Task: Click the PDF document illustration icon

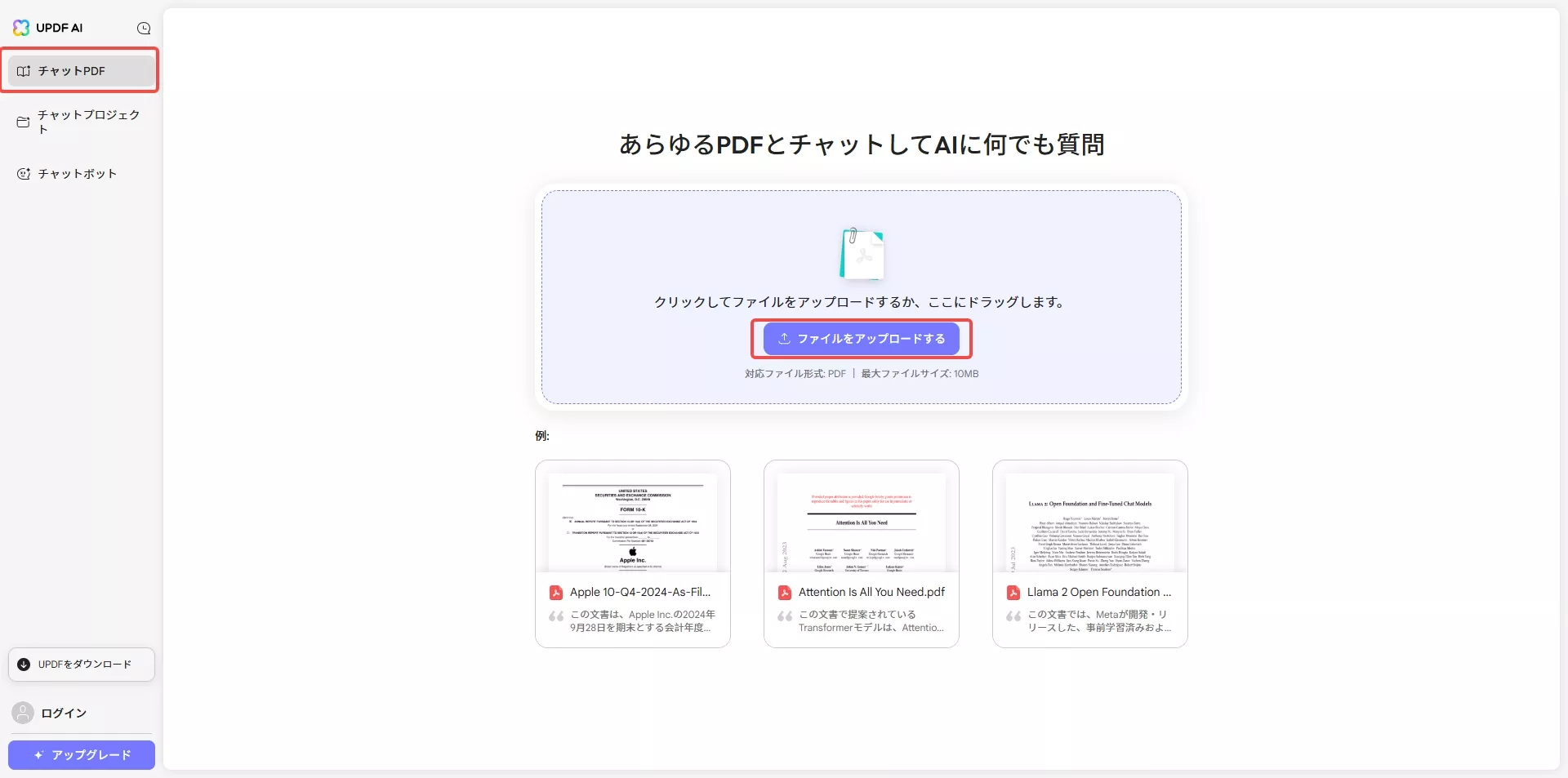Action: (862, 254)
